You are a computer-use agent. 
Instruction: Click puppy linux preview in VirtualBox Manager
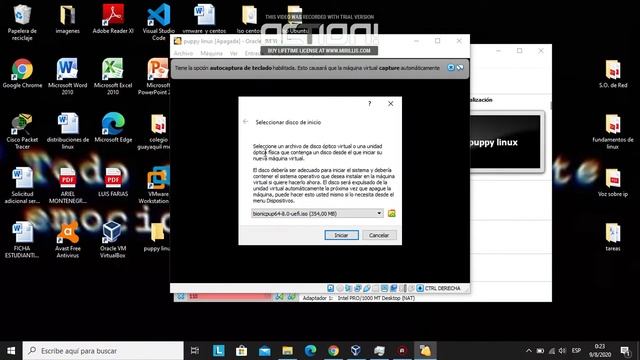pyautogui.click(x=505, y=142)
